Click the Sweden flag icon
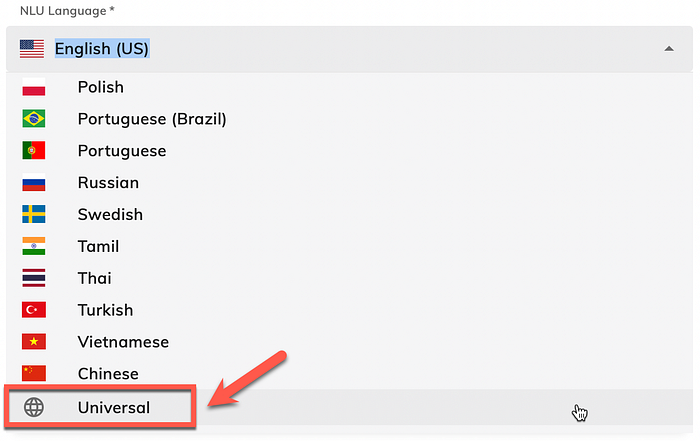This screenshot has width=700, height=441. (33, 214)
